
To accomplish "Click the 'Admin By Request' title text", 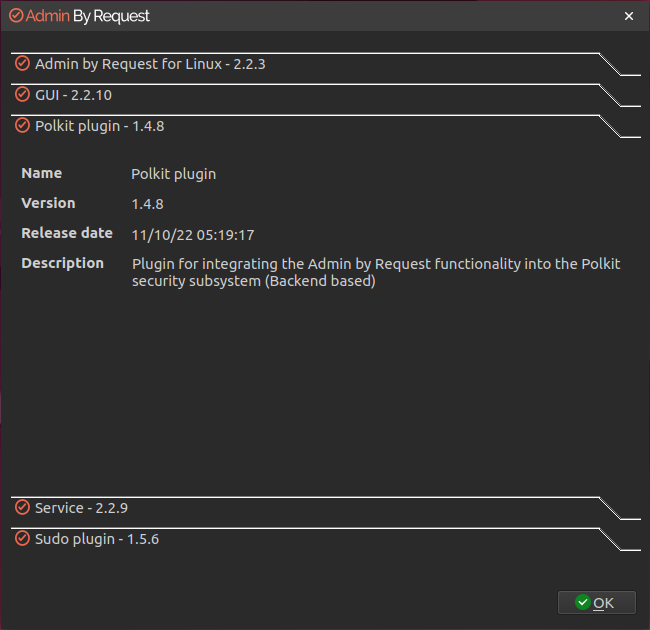I will tap(87, 16).
